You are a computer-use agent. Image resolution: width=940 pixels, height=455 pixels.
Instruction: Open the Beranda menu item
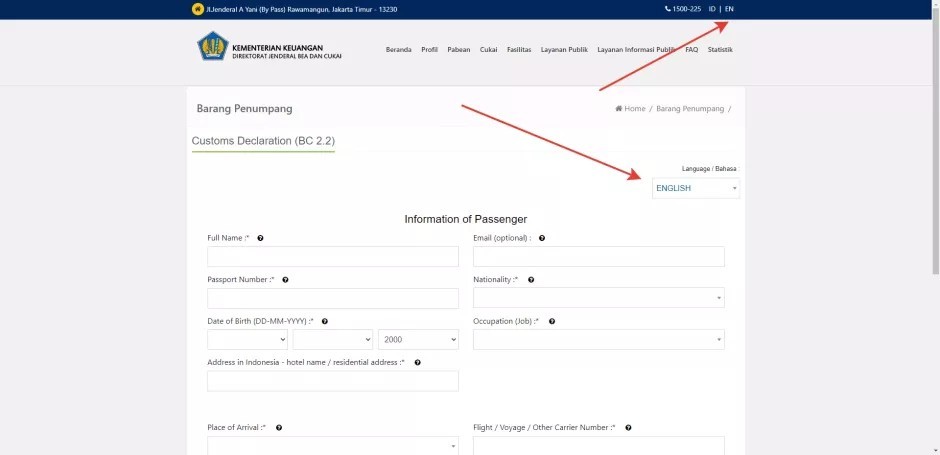[398, 49]
